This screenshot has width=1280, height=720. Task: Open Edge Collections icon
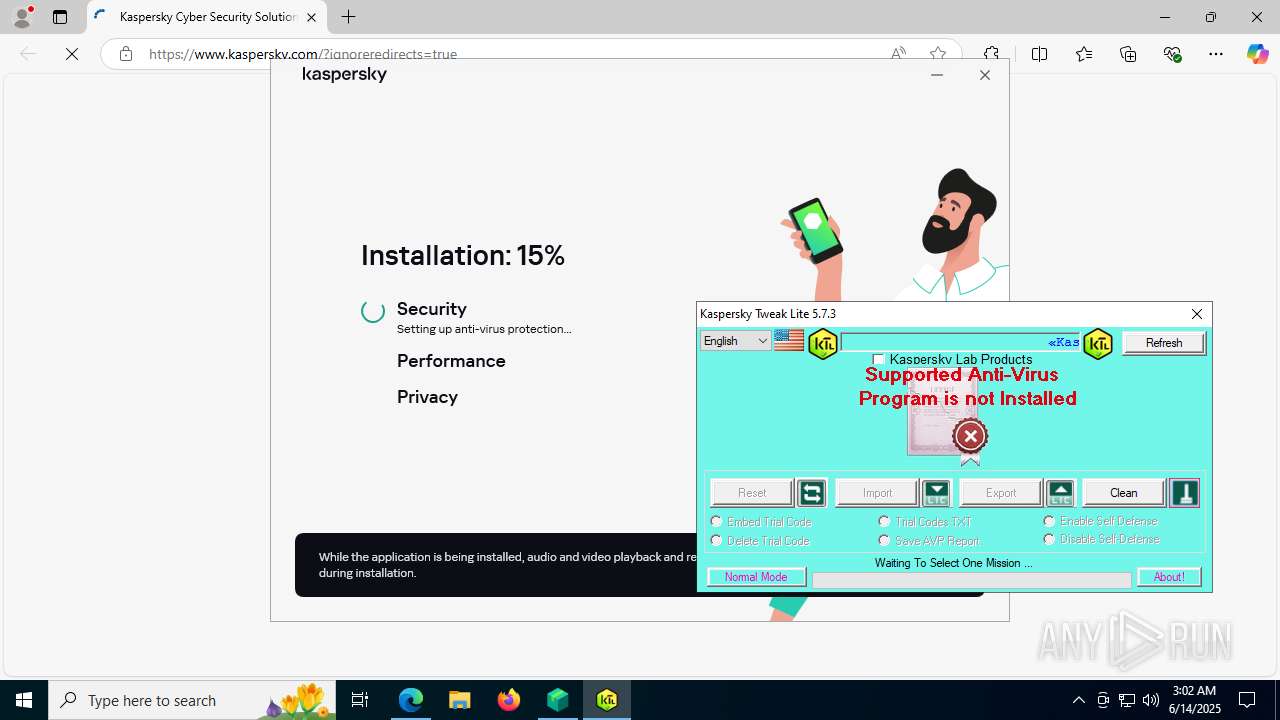(x=1128, y=54)
